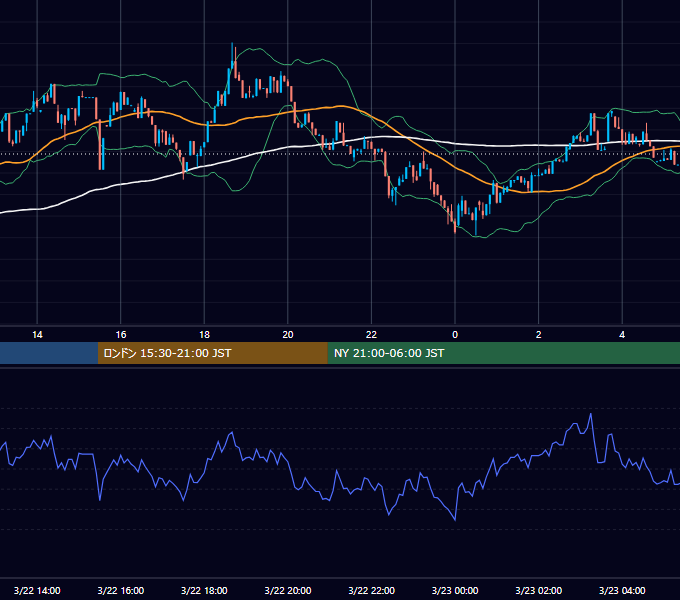Click the 3/22 14:00 date label
This screenshot has width=680, height=600.
pos(37,590)
